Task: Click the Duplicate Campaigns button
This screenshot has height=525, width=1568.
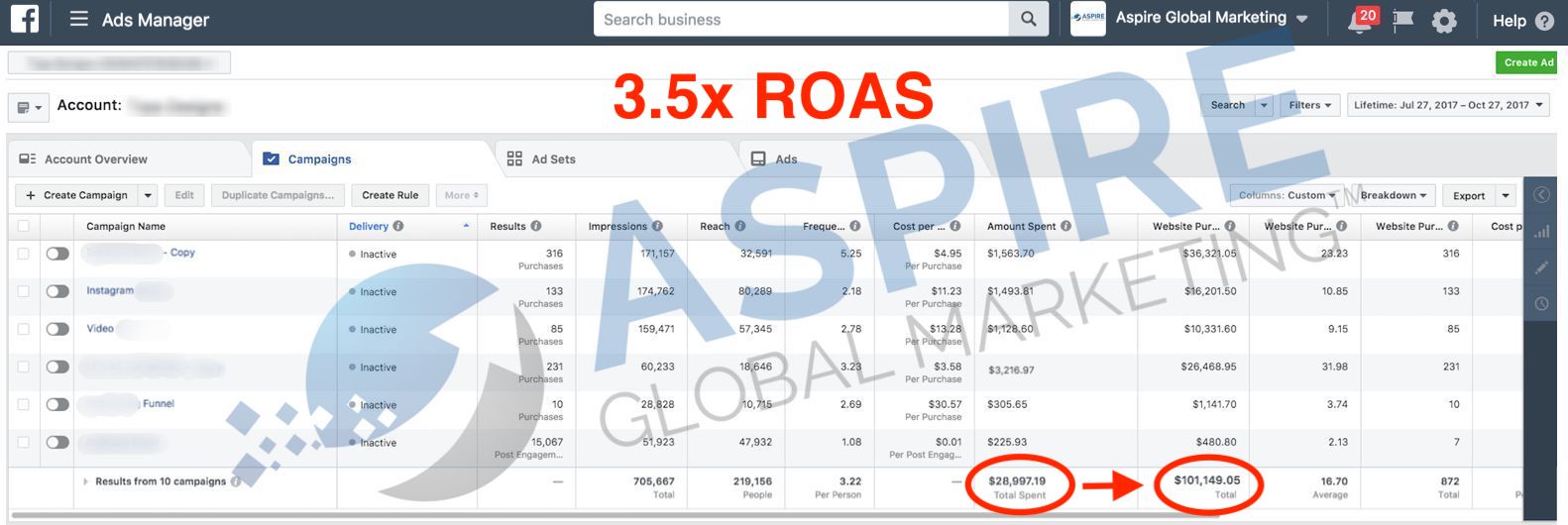Action: tap(279, 195)
